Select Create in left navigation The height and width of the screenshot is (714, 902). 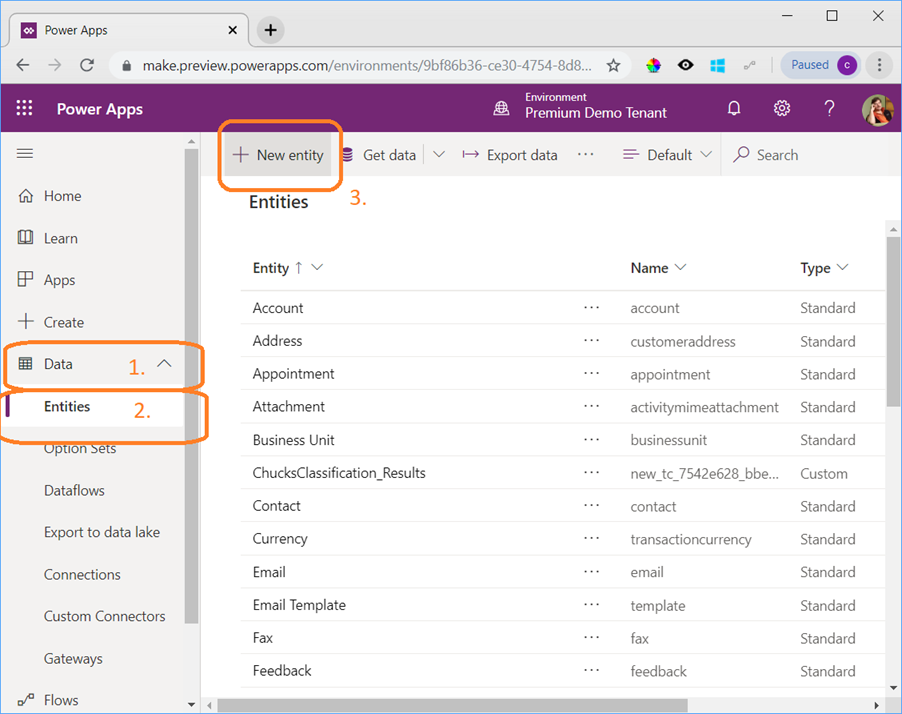63,322
